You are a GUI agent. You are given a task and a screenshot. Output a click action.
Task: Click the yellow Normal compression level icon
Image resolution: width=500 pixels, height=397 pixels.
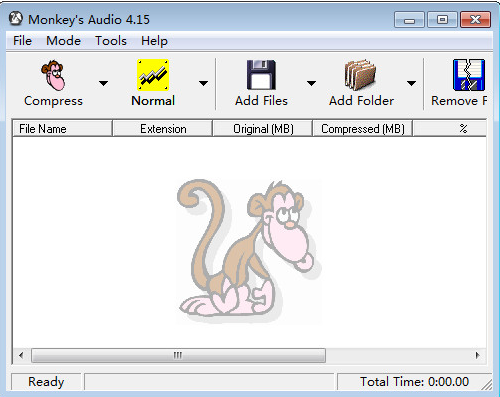click(x=153, y=75)
